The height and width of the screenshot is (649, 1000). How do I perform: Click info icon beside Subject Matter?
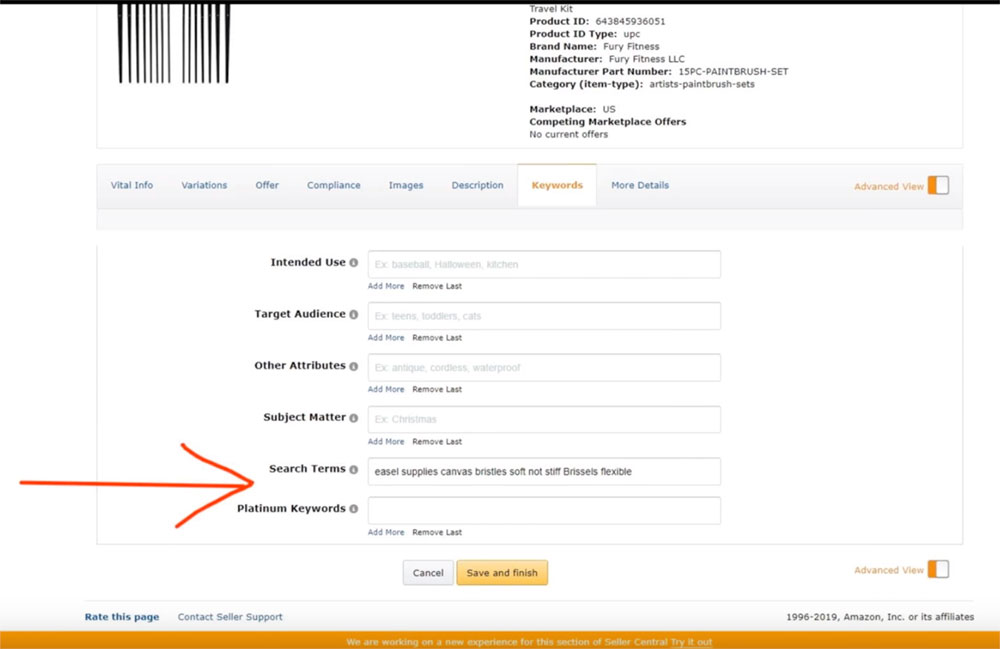pos(354,418)
